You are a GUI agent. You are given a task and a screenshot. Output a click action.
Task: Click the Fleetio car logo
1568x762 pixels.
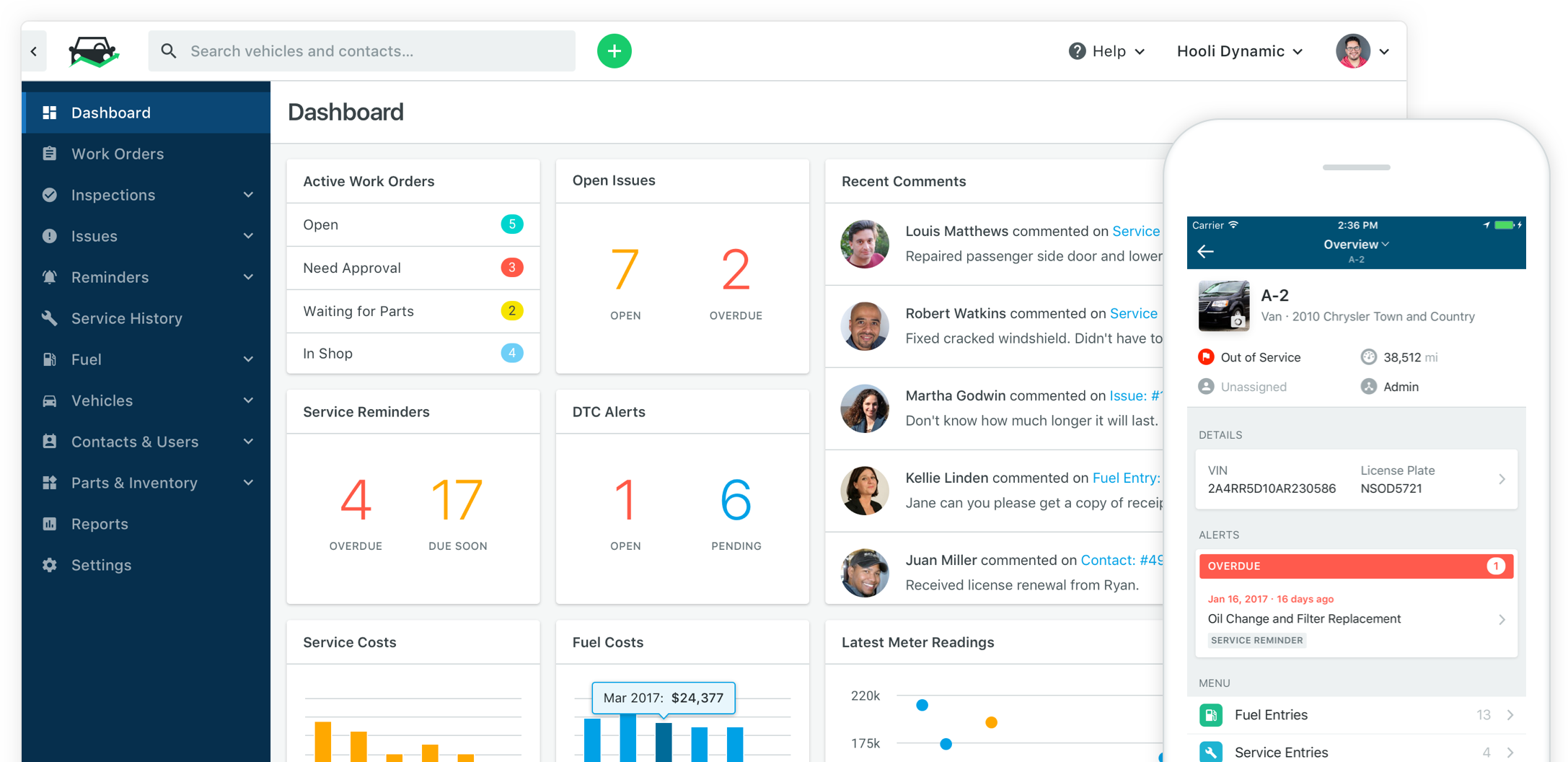[94, 51]
